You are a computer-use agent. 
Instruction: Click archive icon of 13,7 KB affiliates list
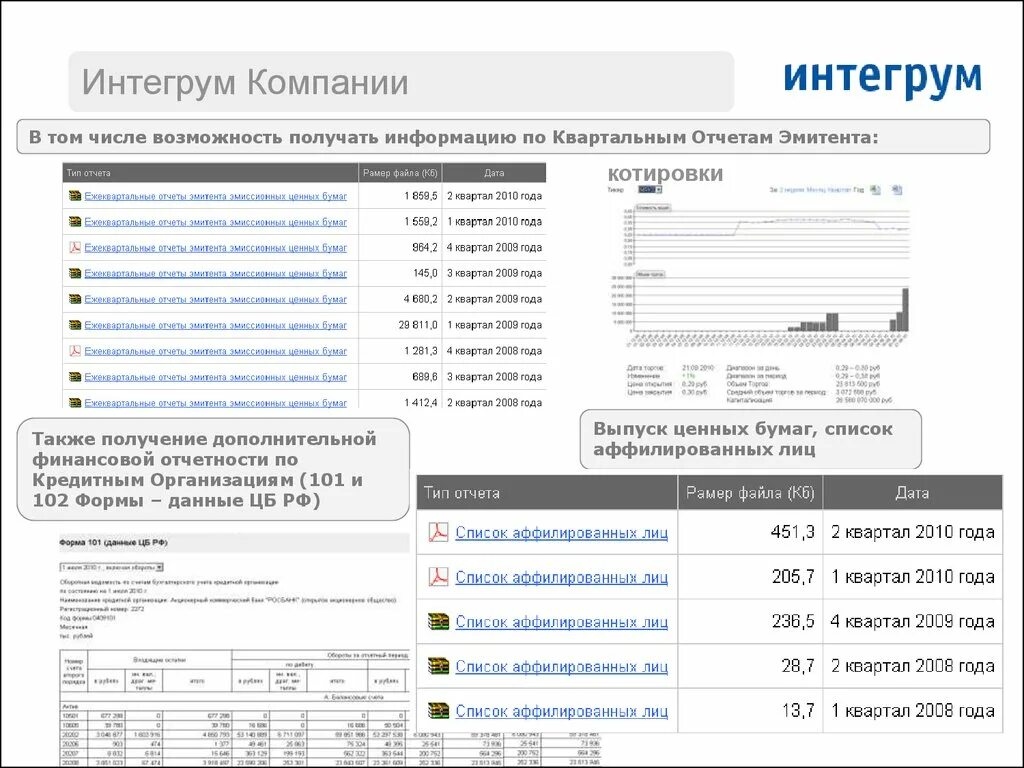click(x=438, y=710)
